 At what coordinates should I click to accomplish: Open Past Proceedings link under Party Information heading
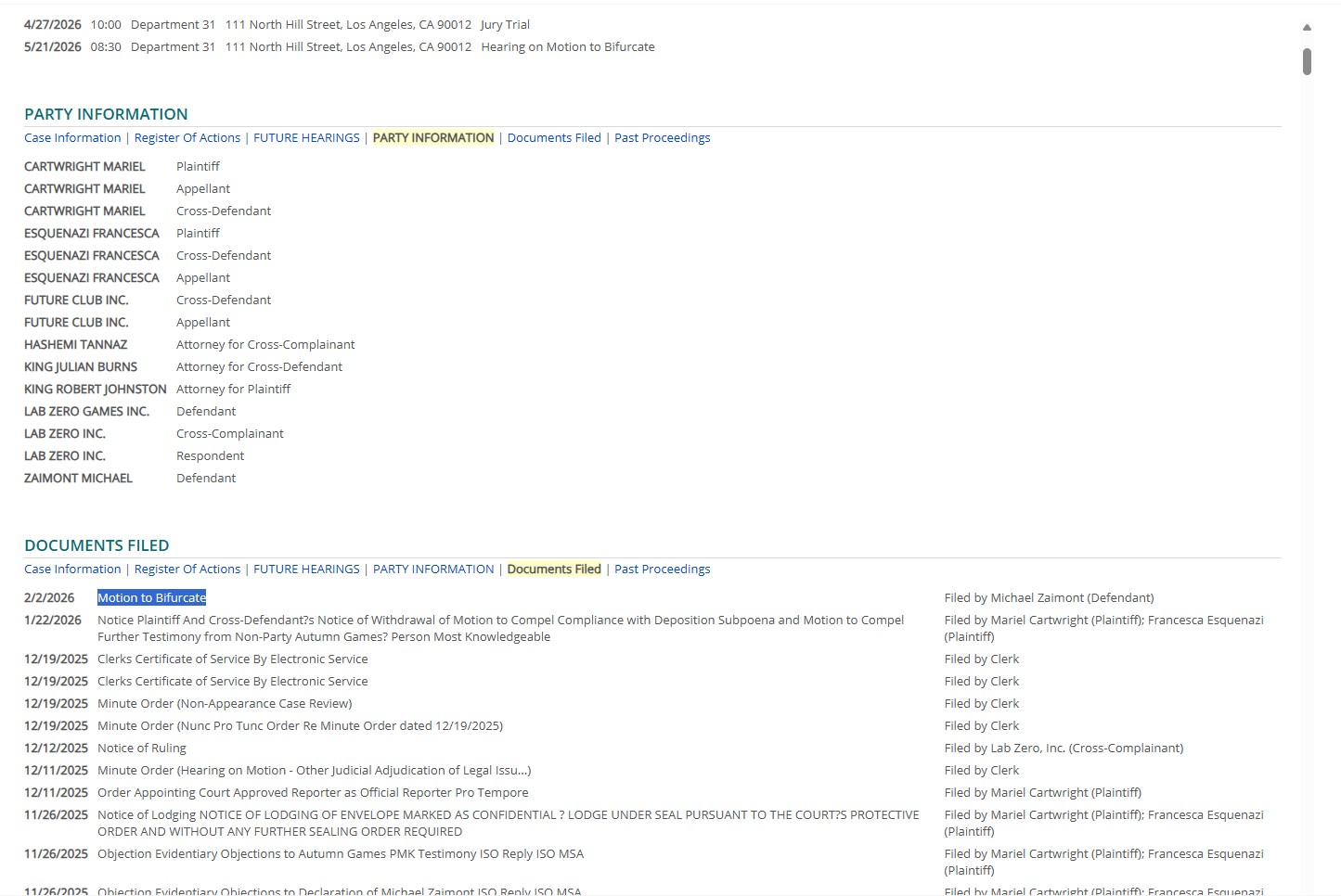click(663, 138)
